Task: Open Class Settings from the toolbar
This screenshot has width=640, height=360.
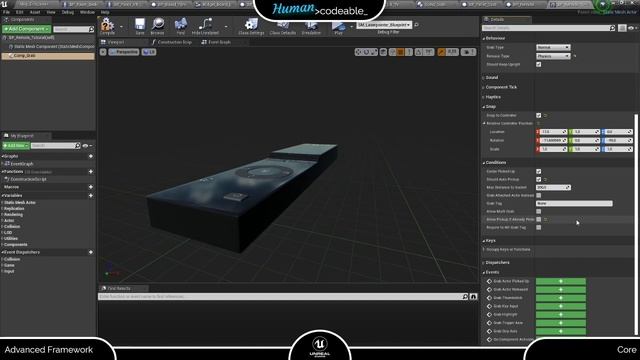Action: coord(251,25)
